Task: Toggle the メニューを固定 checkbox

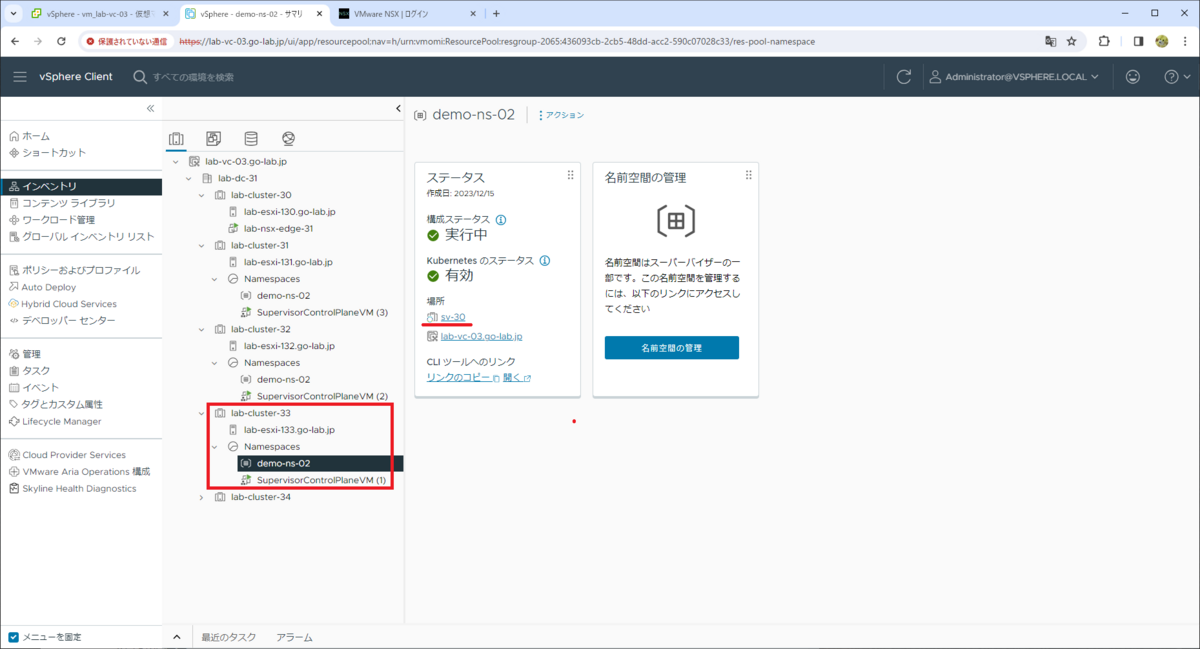Action: pos(13,637)
